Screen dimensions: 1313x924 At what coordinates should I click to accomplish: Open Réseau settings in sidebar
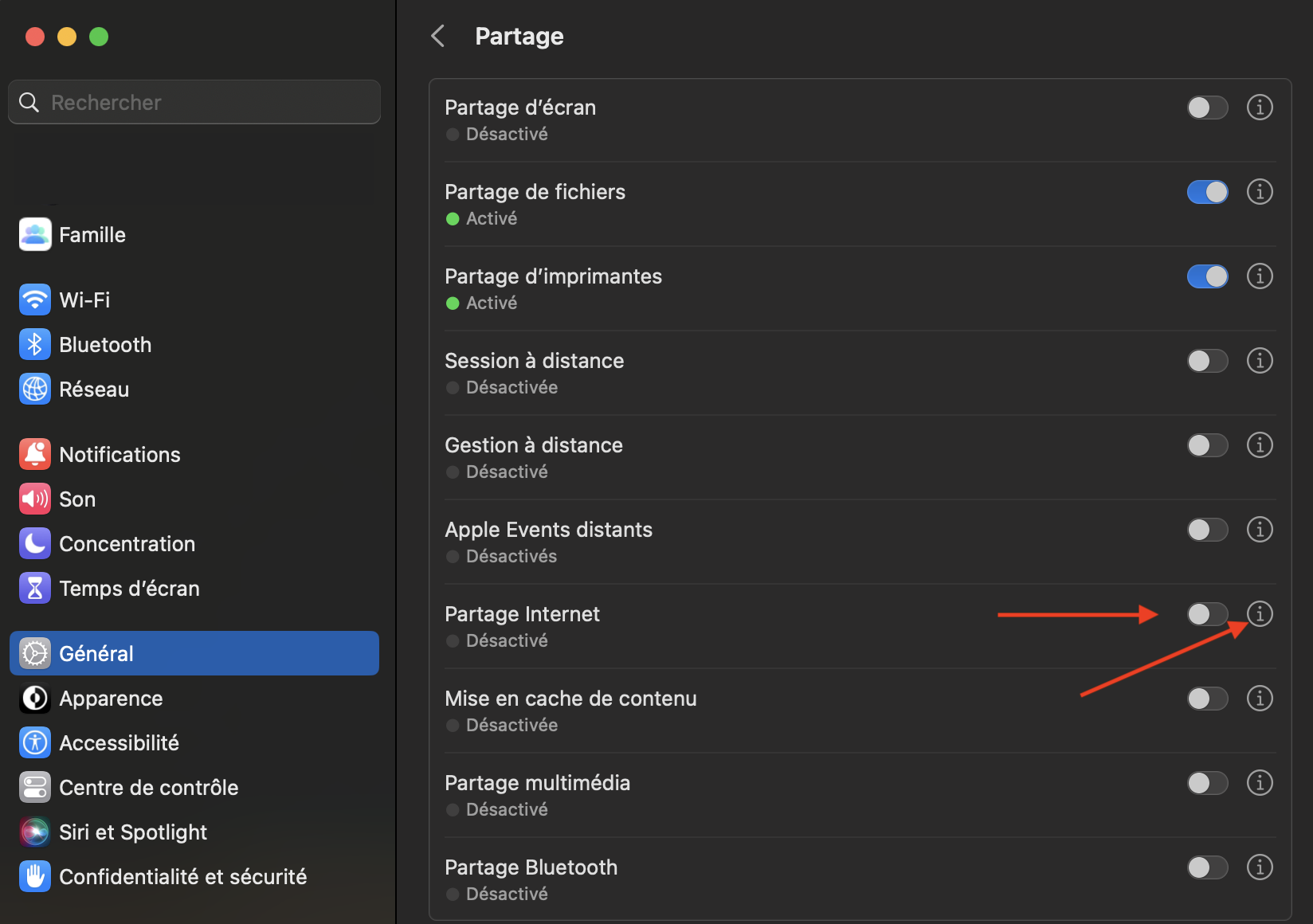pyautogui.click(x=94, y=390)
